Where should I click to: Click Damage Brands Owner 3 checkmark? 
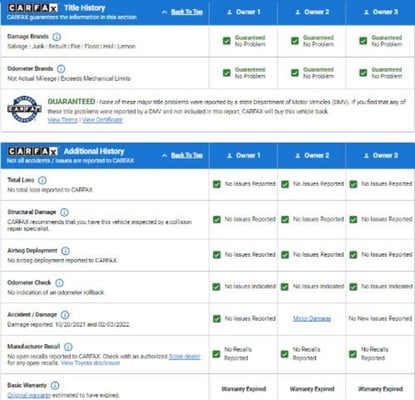[363, 41]
